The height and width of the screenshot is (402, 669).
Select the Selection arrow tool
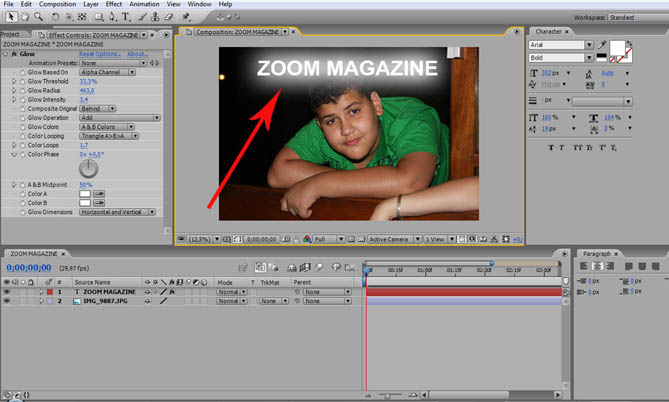click(8, 17)
